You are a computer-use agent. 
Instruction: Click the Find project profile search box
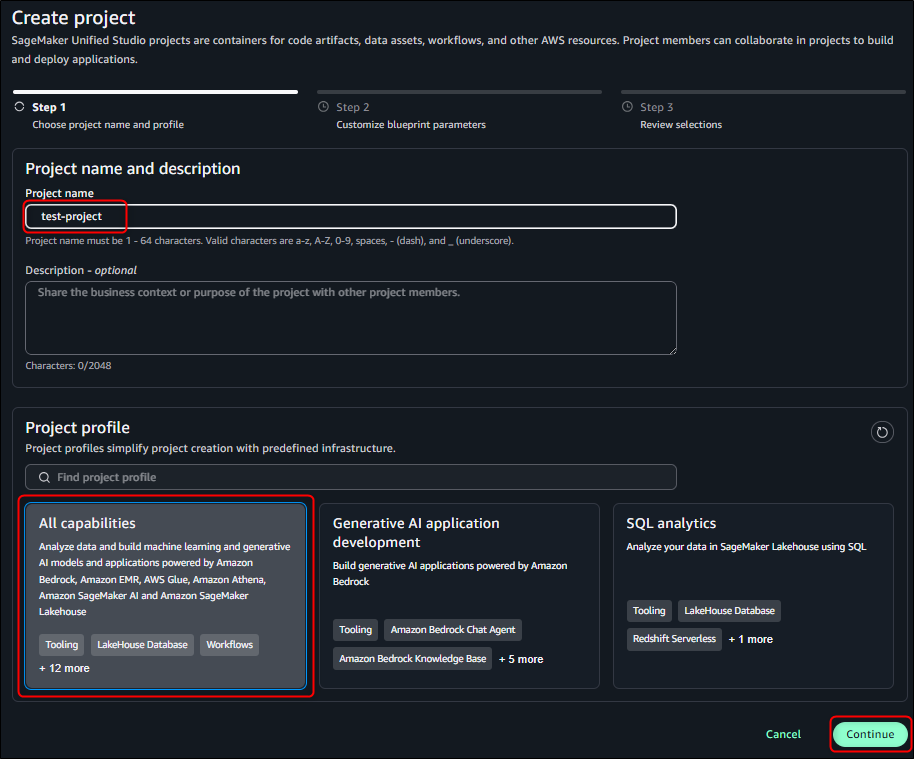pyautogui.click(x=350, y=477)
